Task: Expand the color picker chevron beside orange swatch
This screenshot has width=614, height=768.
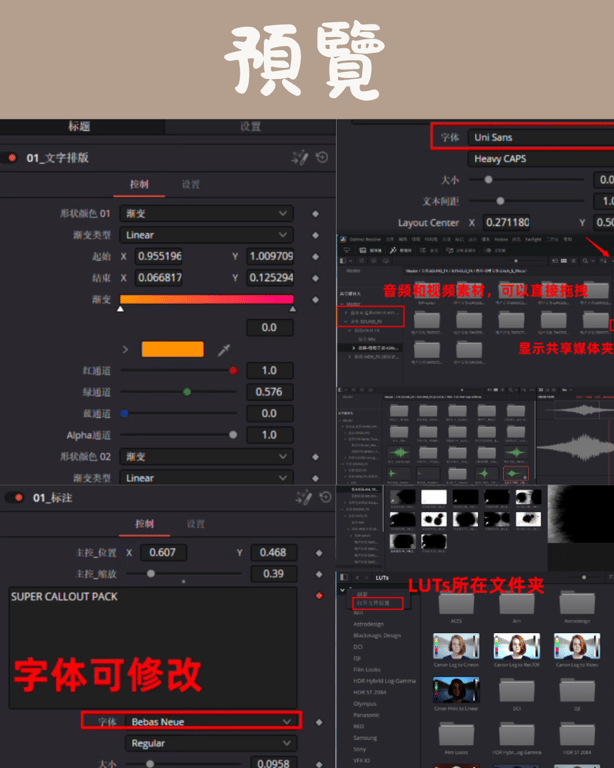Action: [x=125, y=349]
